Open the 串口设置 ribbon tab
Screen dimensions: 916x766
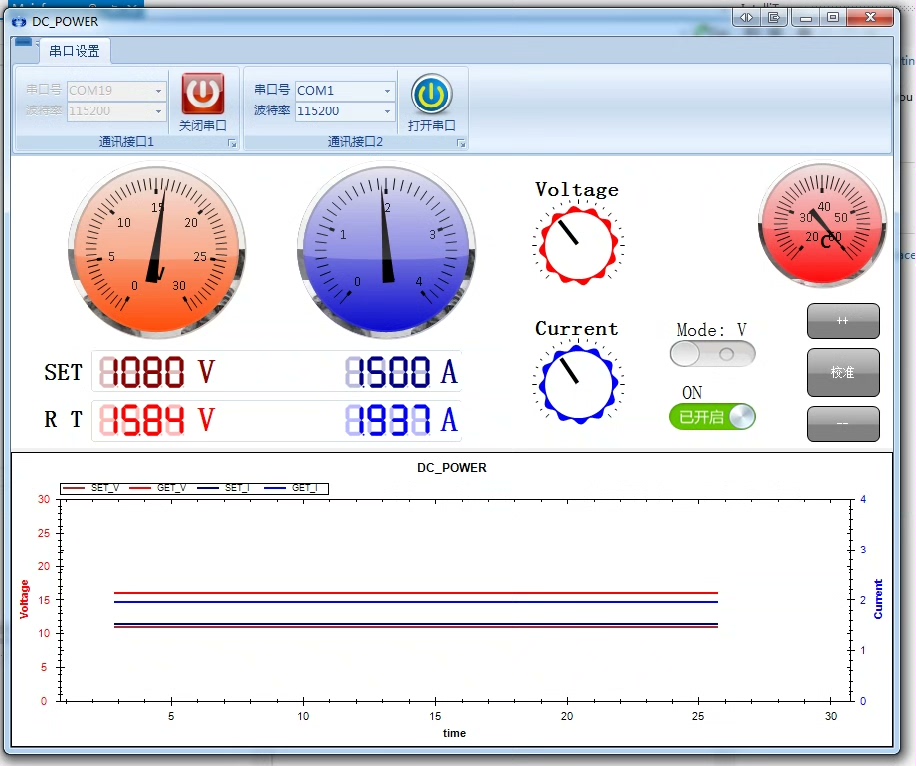click(x=74, y=51)
